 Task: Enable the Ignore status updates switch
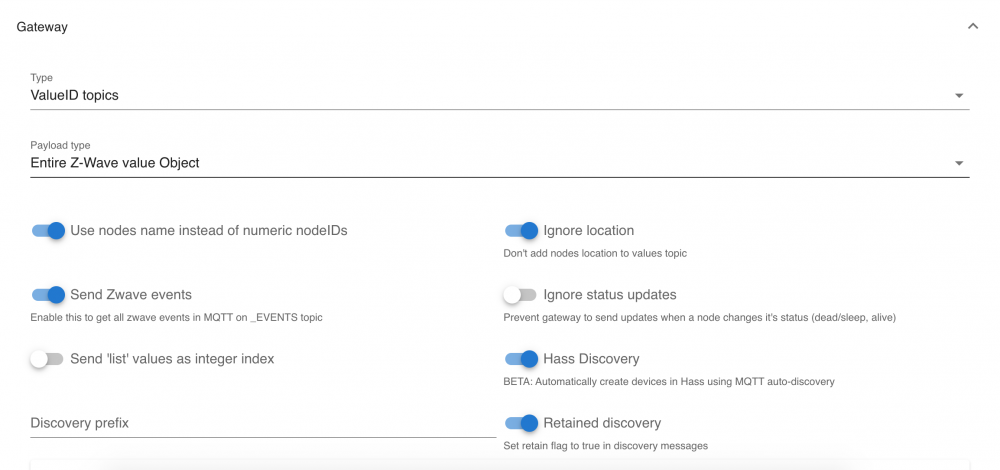click(x=521, y=295)
